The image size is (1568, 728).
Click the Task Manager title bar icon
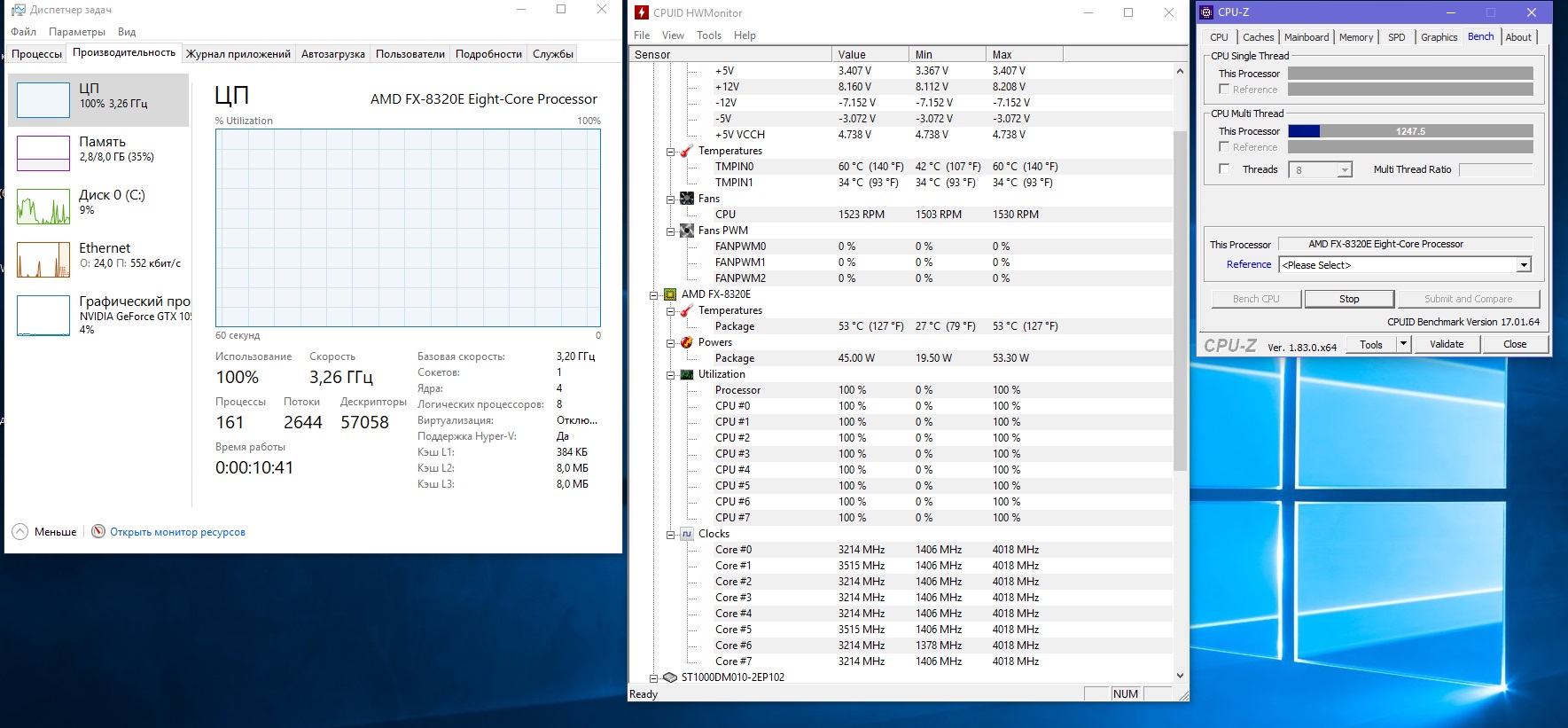tap(18, 10)
